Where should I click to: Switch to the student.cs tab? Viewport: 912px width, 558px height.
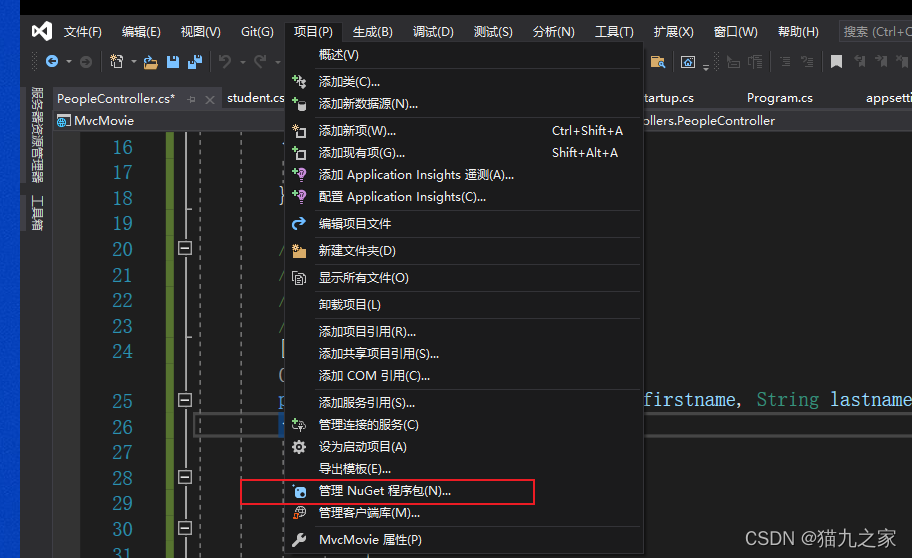(255, 98)
